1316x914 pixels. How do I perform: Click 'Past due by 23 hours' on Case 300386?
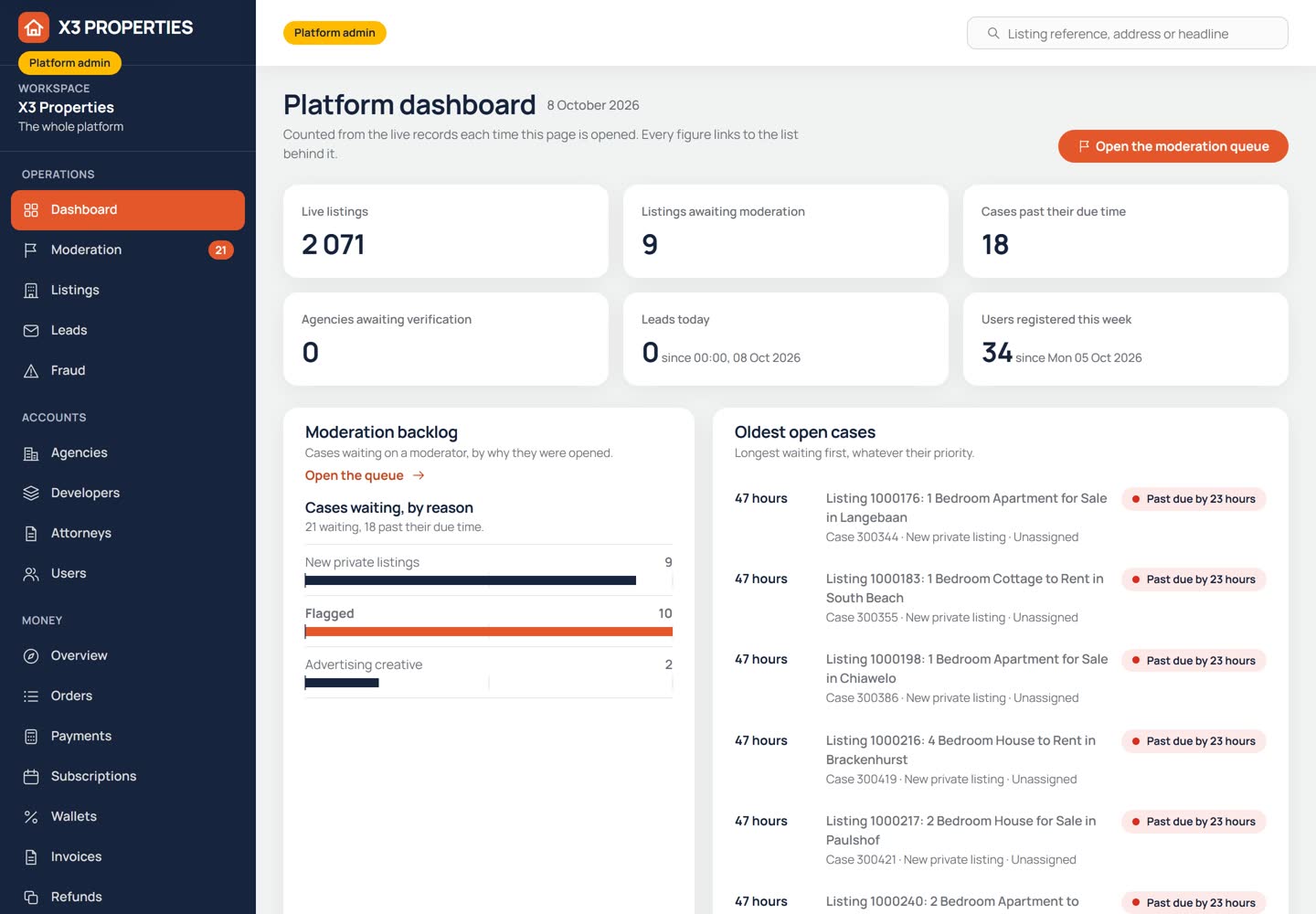tap(1194, 661)
